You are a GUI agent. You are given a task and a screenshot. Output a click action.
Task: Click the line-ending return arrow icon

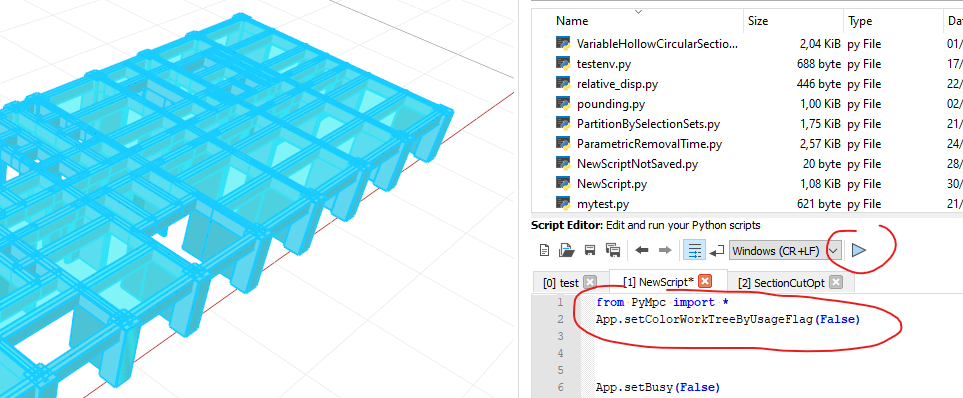point(716,251)
